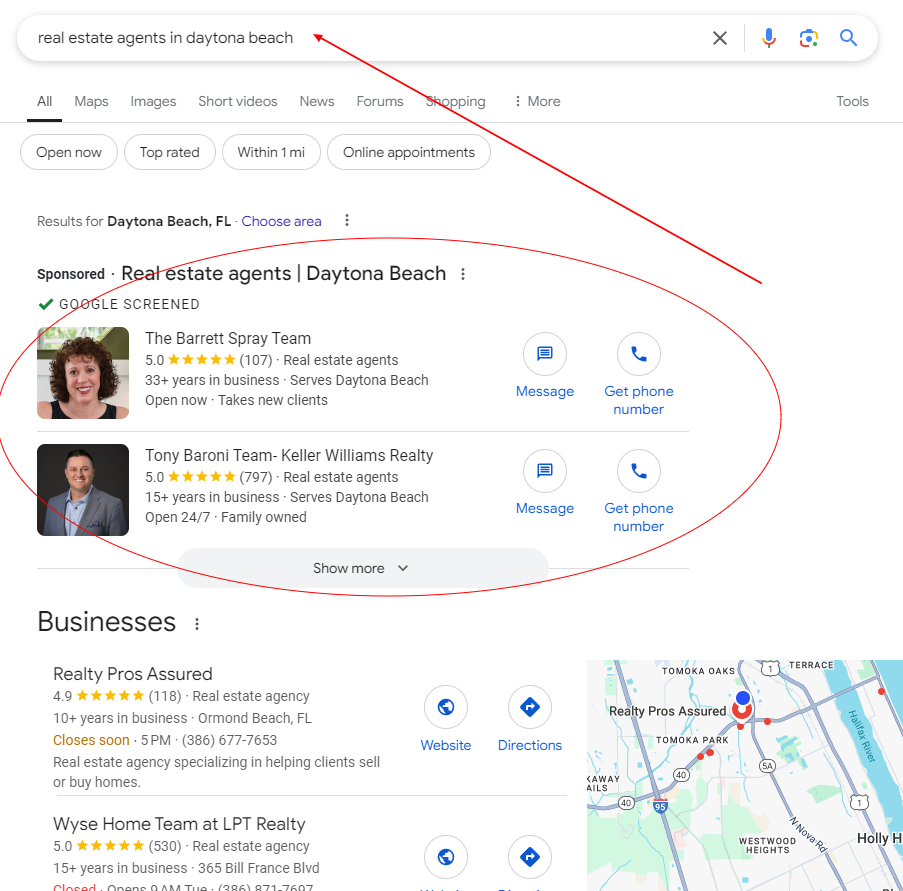Open The Barrett Spray Team listing title
This screenshot has height=891, width=903.
(228, 338)
